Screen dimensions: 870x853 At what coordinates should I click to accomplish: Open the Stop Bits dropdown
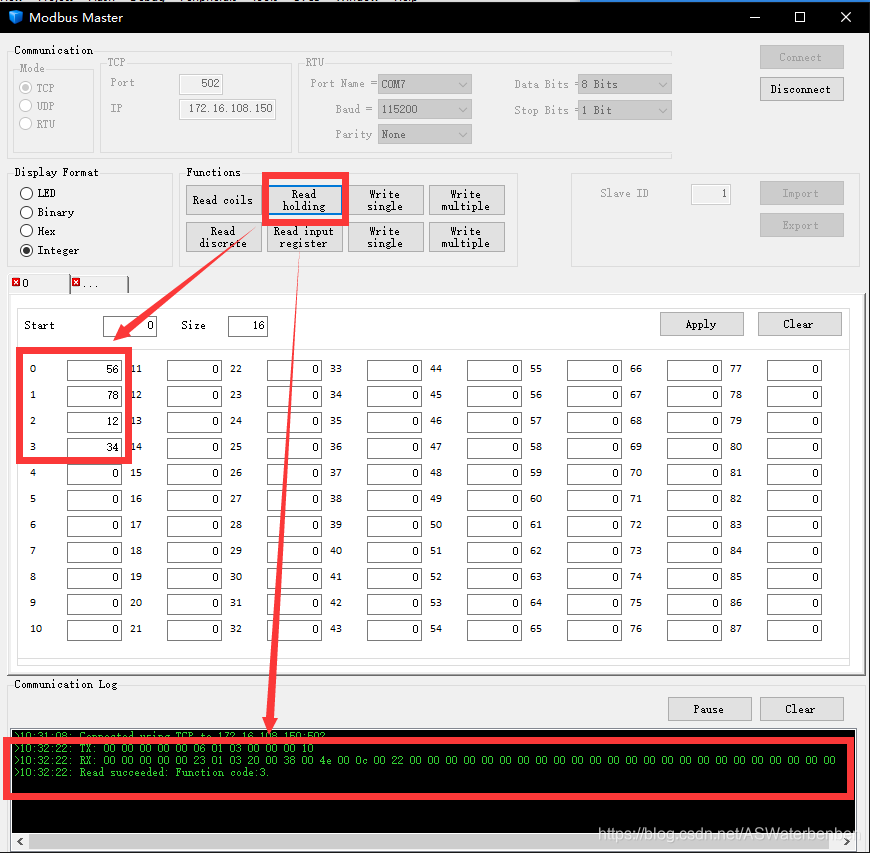click(x=624, y=110)
